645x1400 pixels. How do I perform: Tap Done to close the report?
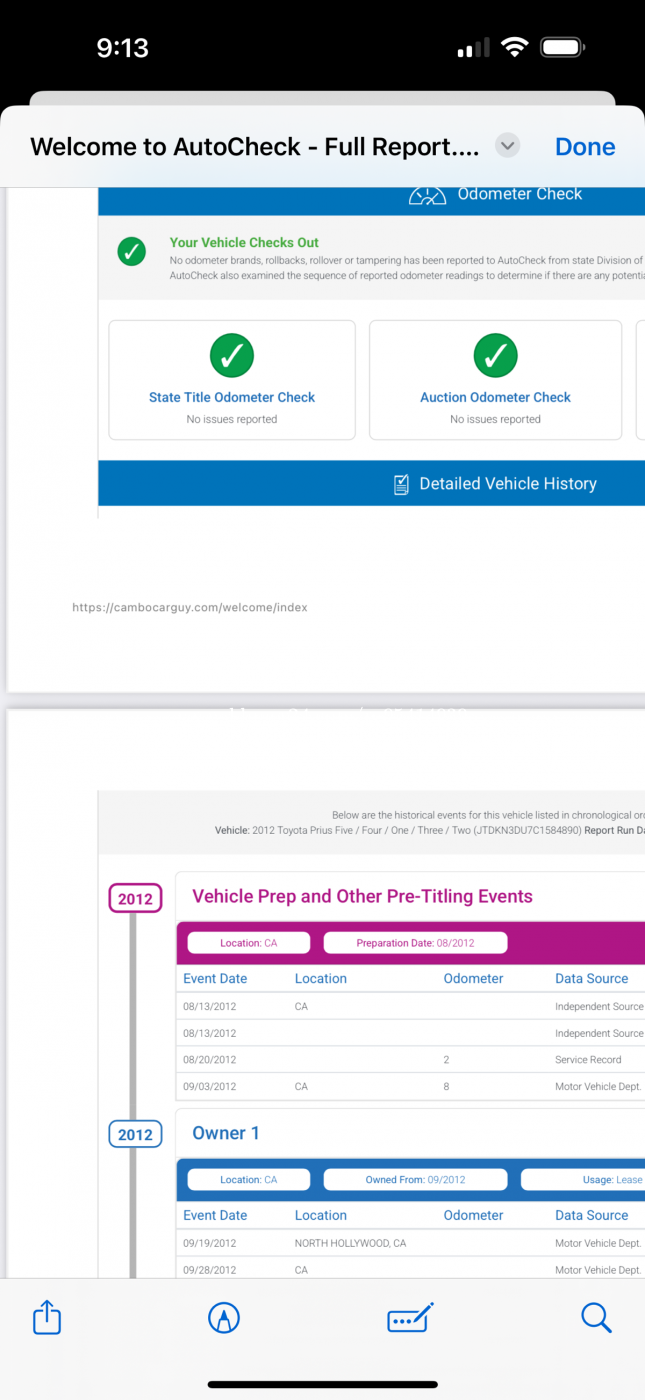pyautogui.click(x=585, y=146)
